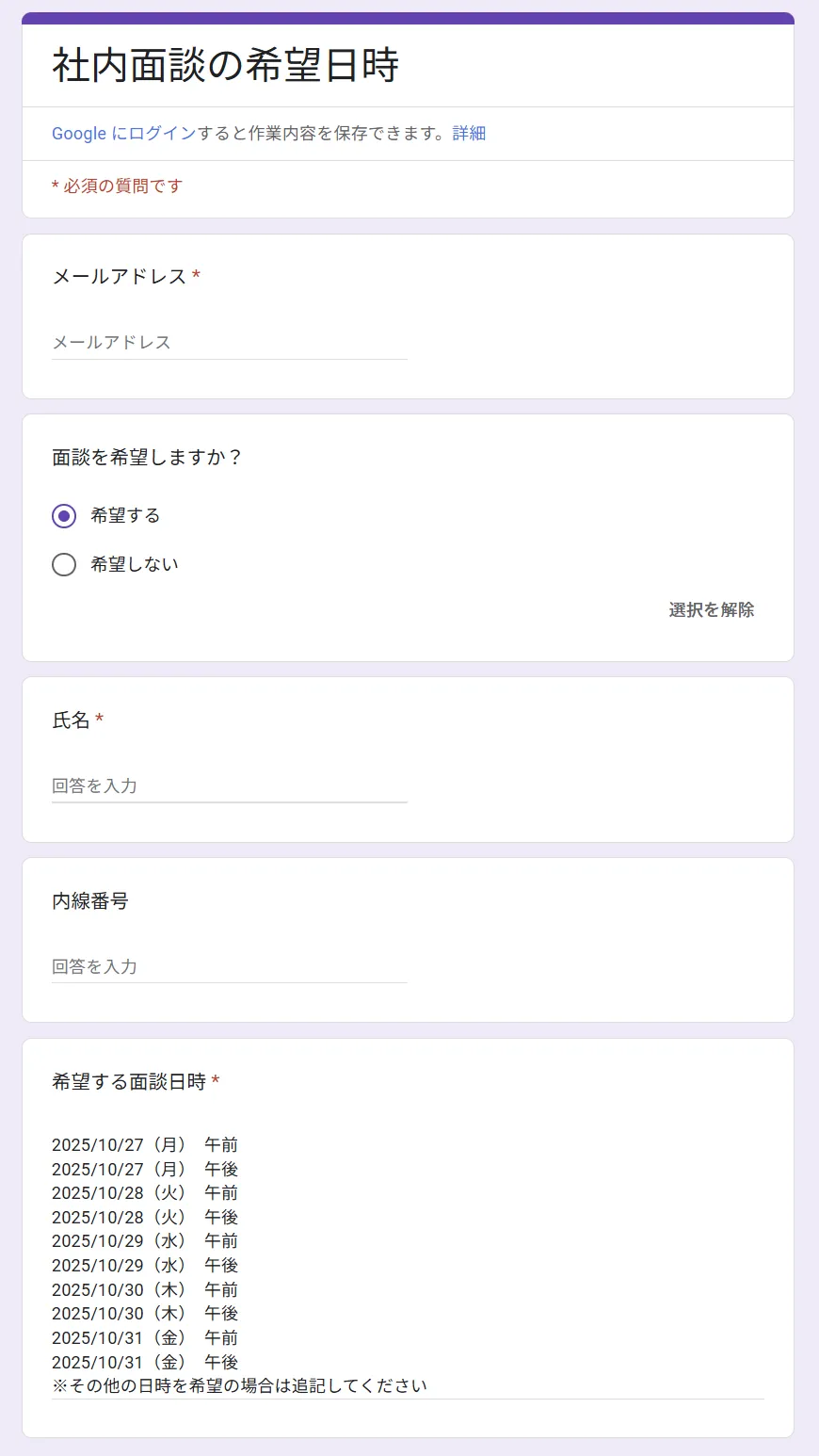Click the メールアドレス question label

[x=120, y=277]
